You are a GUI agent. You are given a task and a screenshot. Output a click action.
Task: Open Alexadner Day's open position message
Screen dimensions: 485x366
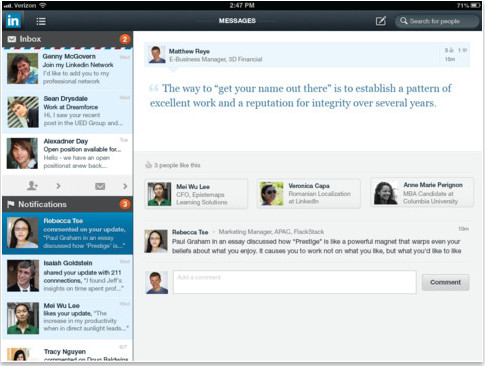(67, 154)
